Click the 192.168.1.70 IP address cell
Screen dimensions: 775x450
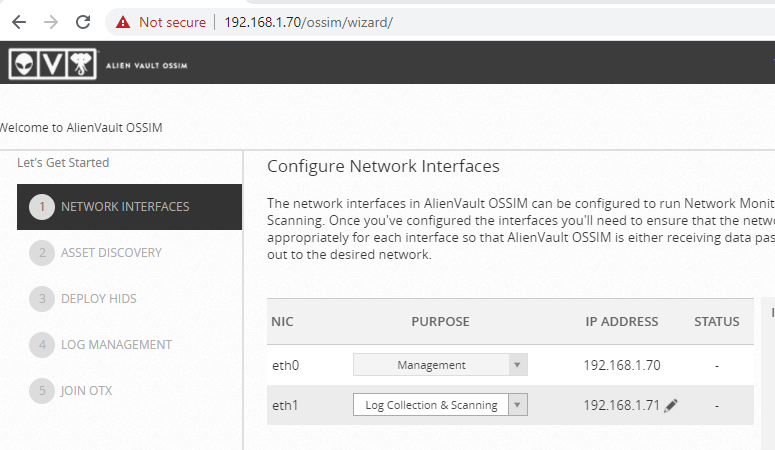[622, 365]
